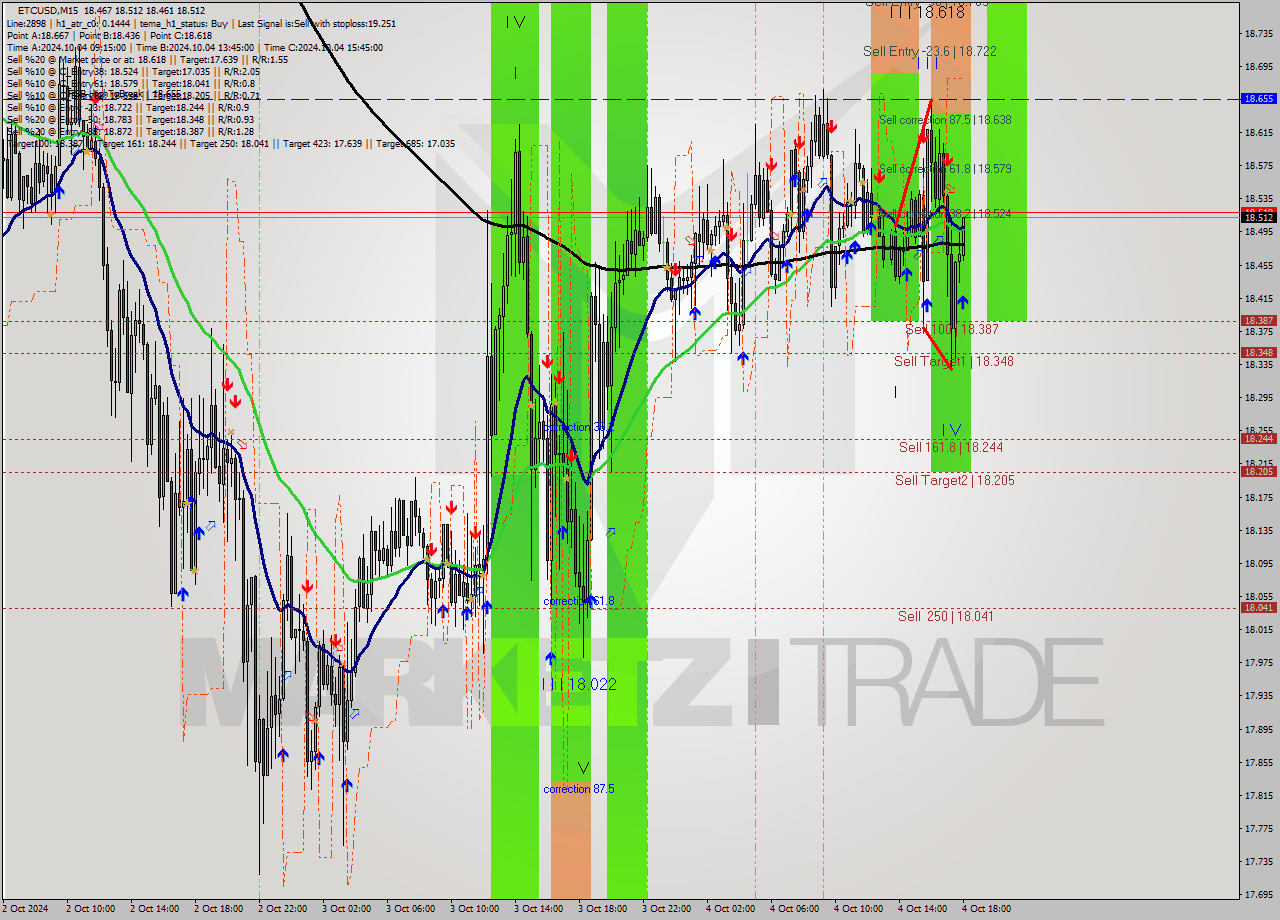Click the 'Sell 100 | 18.387' label
The width and height of the screenshot is (1280, 920).
click(x=951, y=329)
